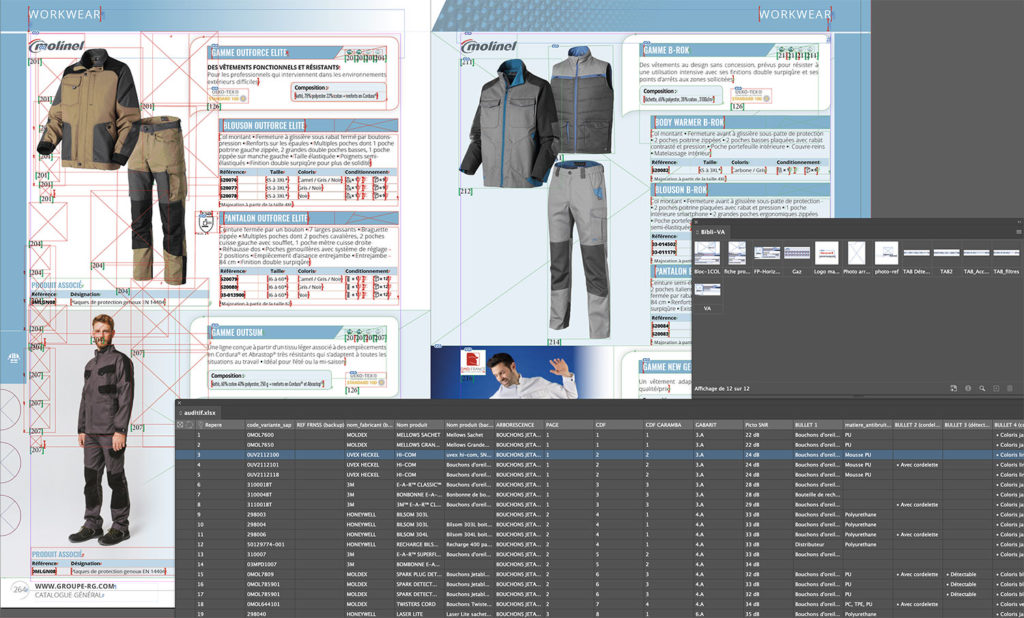Select the TAB_Acc... library thumbnail
The image size is (1024, 618).
[x=976, y=253]
